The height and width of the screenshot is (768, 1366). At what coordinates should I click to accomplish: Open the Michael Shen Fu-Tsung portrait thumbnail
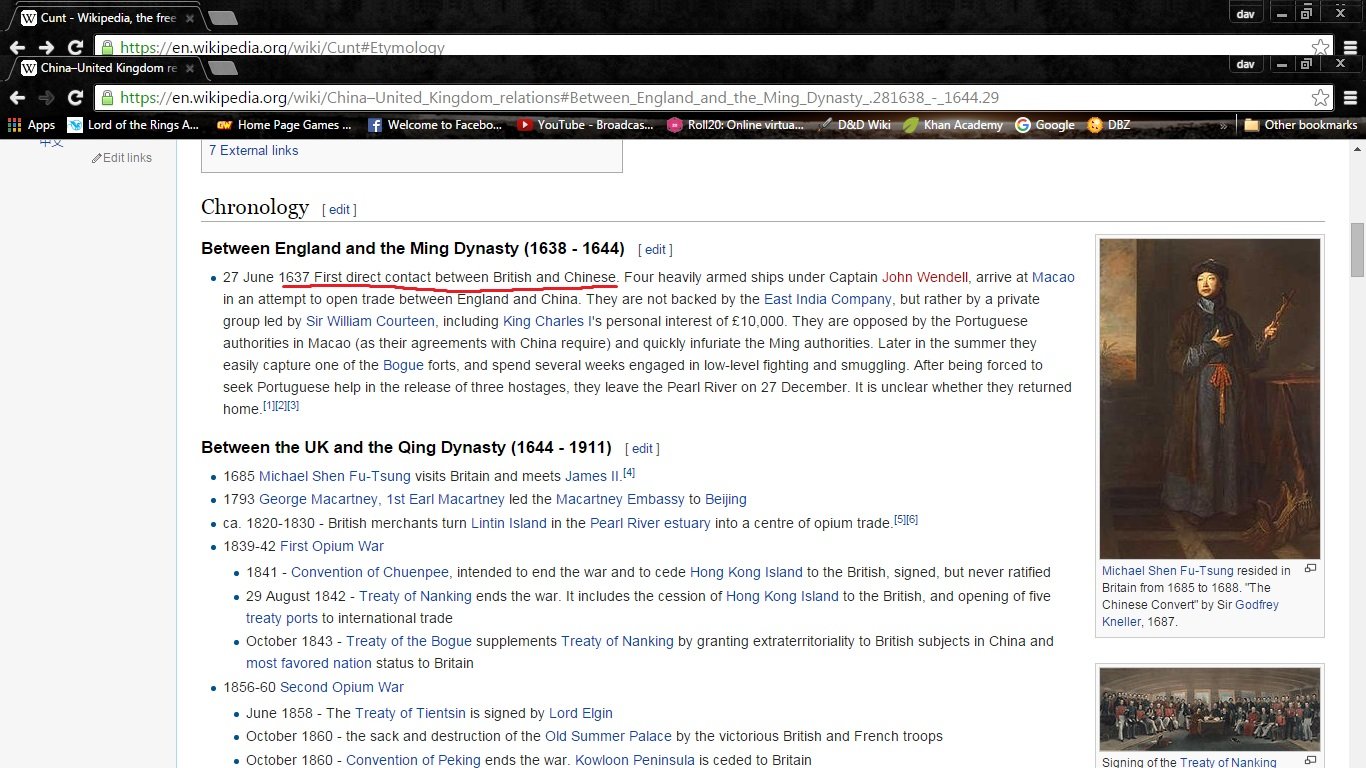(x=1209, y=398)
